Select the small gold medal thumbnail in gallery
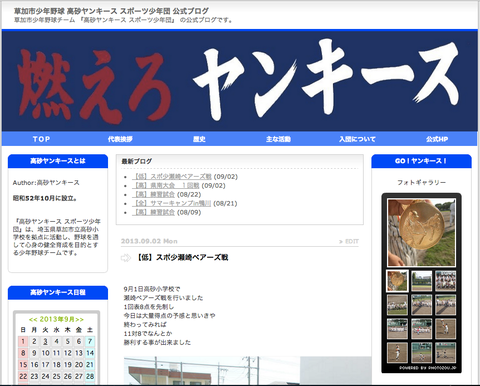The width and height of the screenshot is (480, 386). tap(397, 281)
